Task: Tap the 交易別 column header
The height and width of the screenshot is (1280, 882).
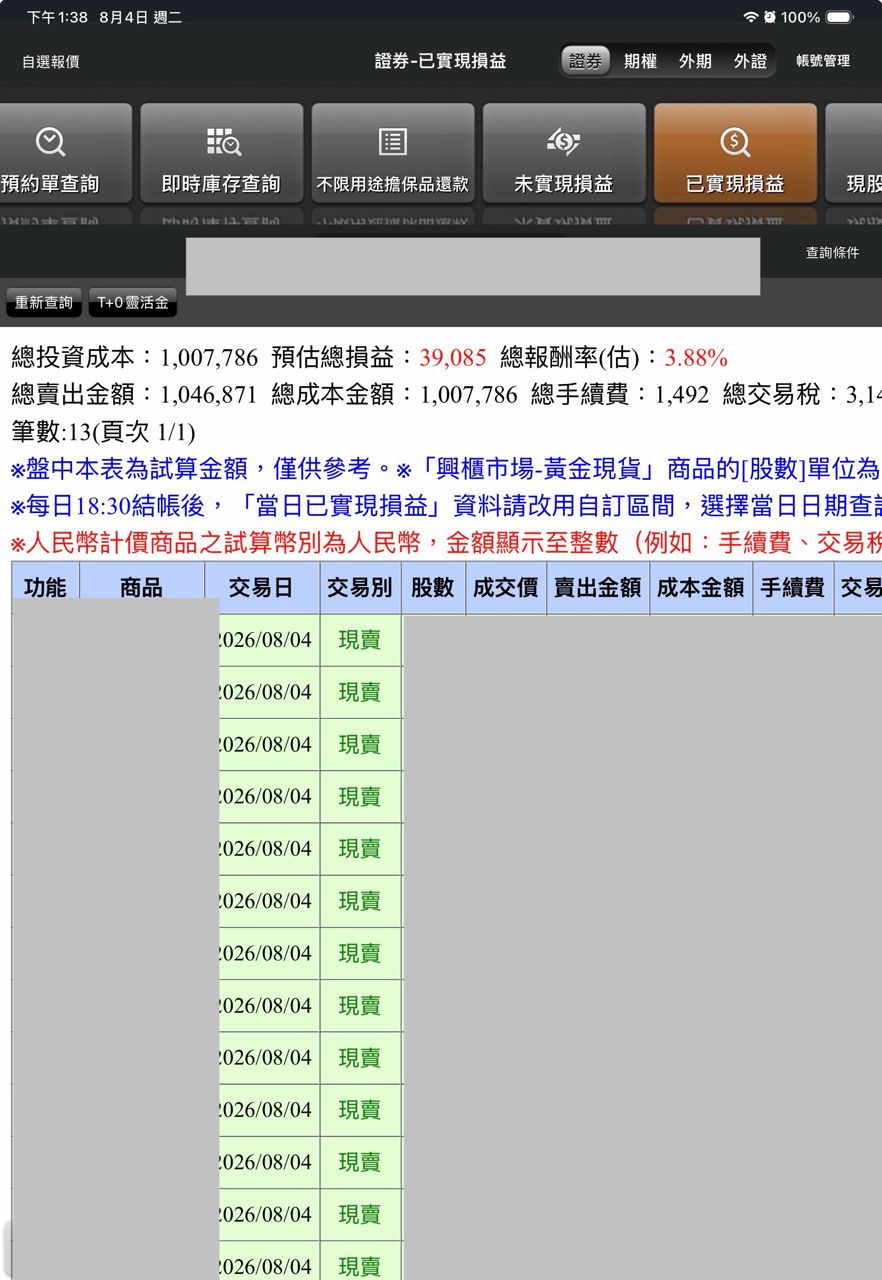Action: [x=360, y=588]
